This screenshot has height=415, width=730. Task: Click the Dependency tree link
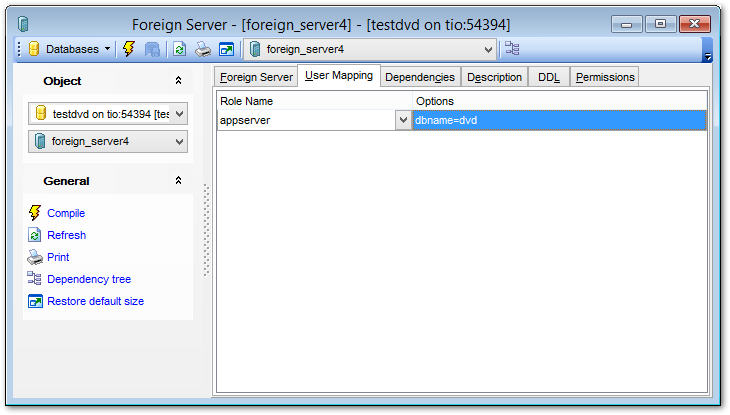point(89,279)
